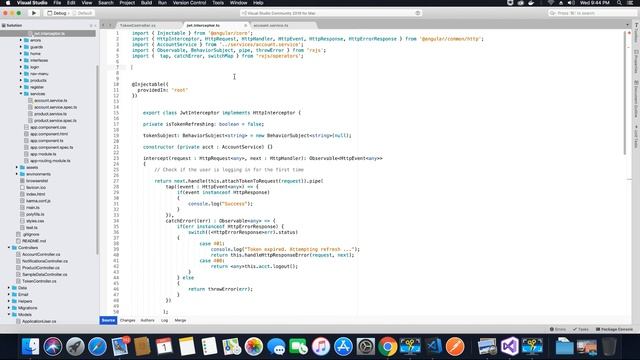
Task: Switch to the Changes view tab
Action: [x=127, y=320]
